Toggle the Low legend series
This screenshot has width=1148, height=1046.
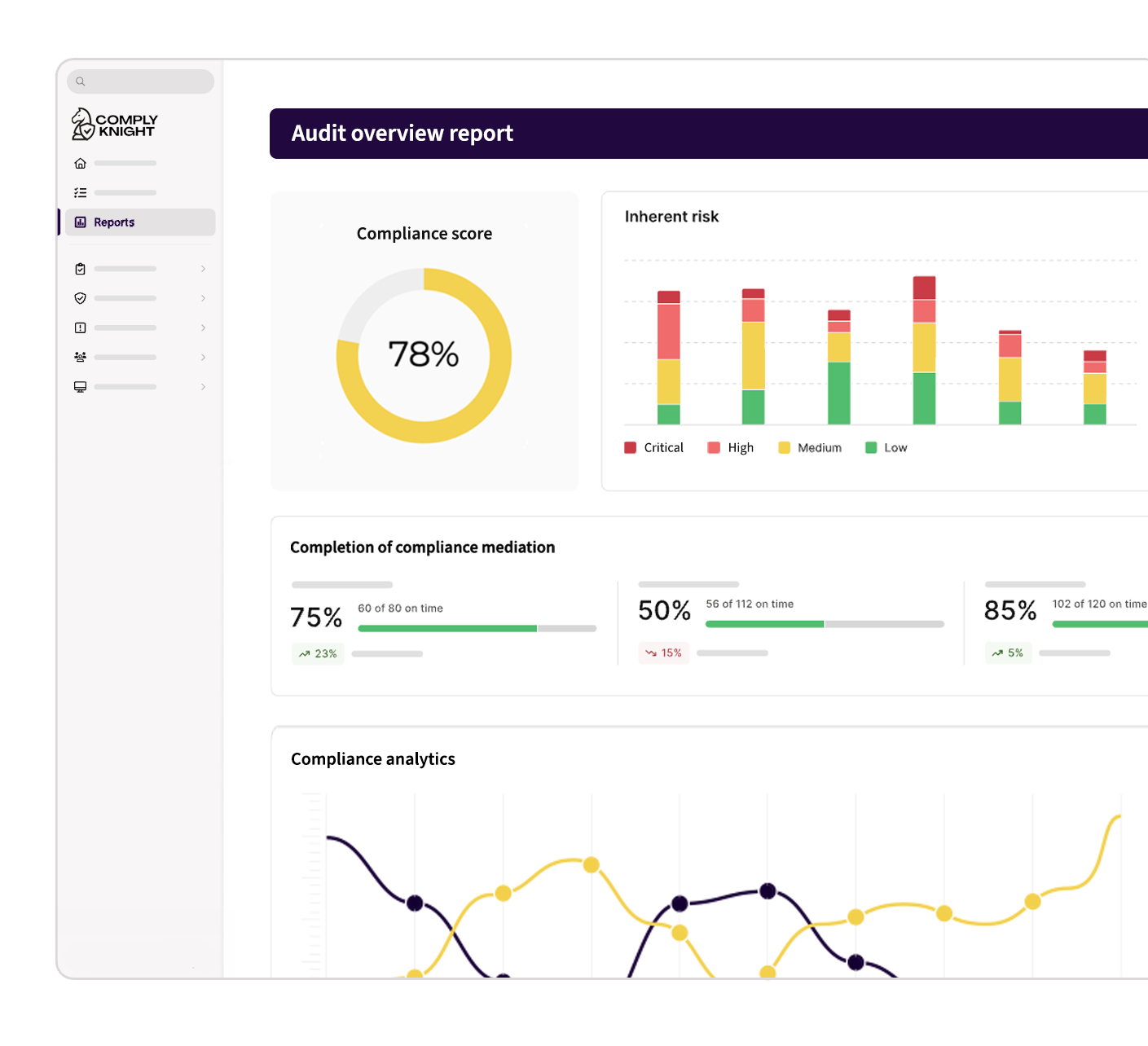[886, 448]
